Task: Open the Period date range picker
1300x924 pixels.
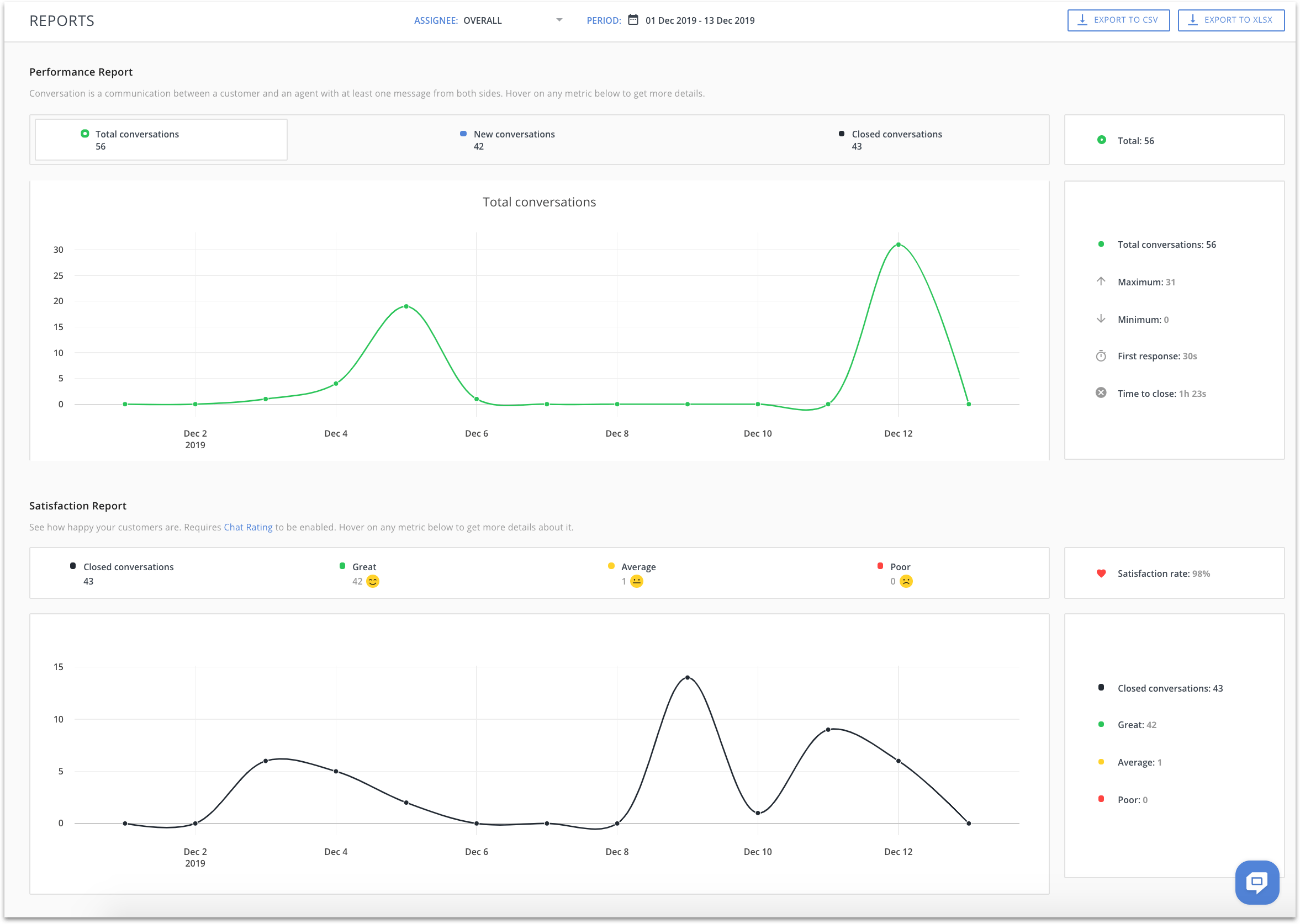Action: 700,20
